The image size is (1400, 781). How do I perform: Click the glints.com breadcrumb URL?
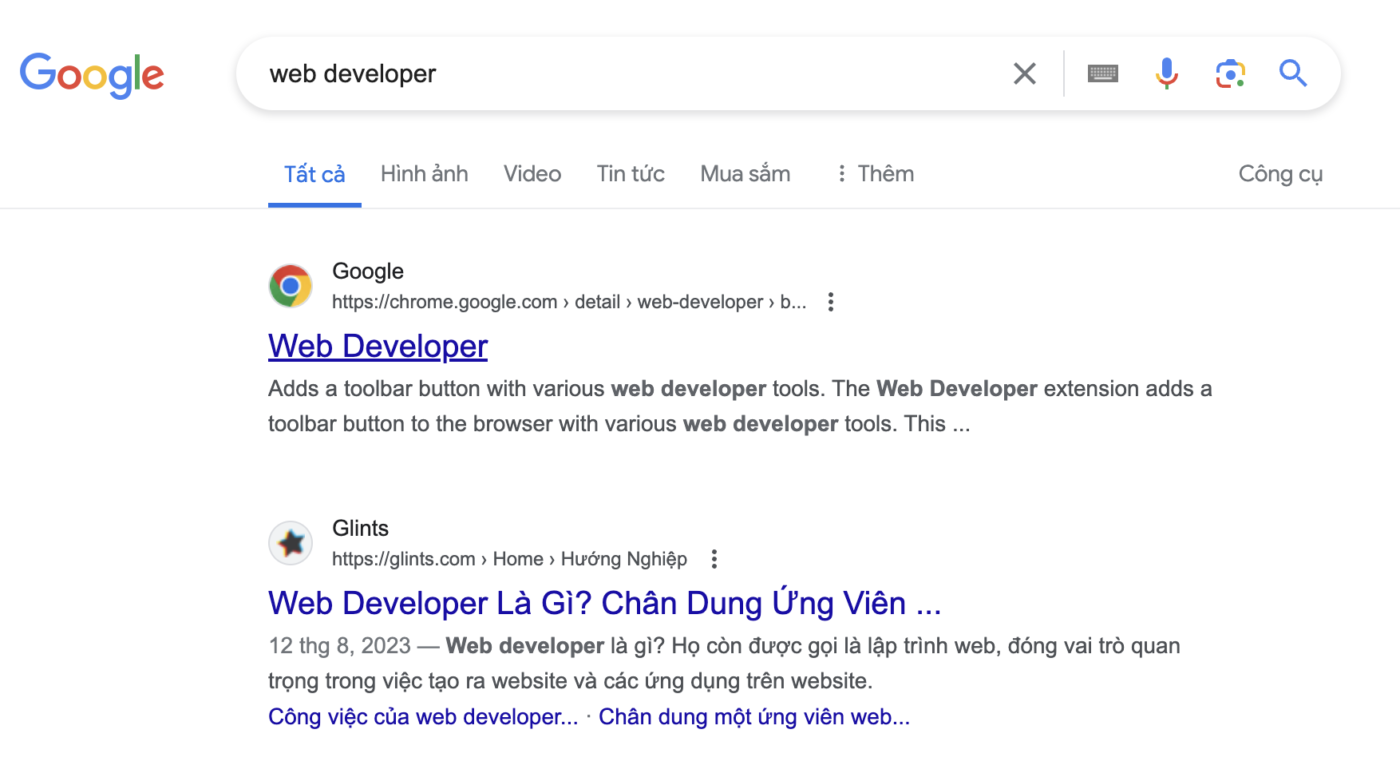tap(509, 559)
